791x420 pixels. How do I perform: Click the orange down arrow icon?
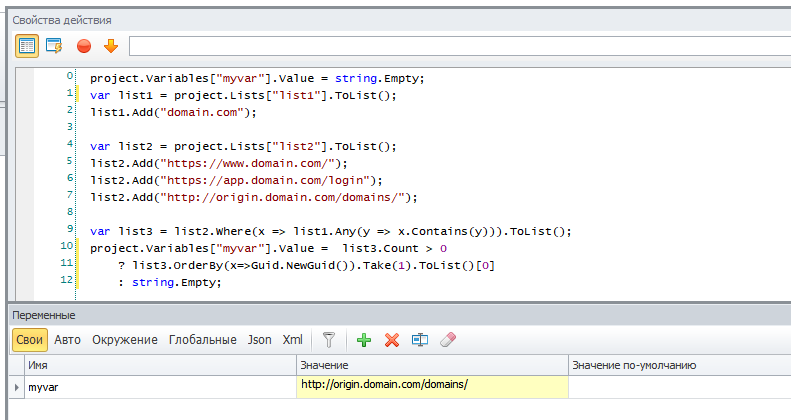[x=110, y=45]
